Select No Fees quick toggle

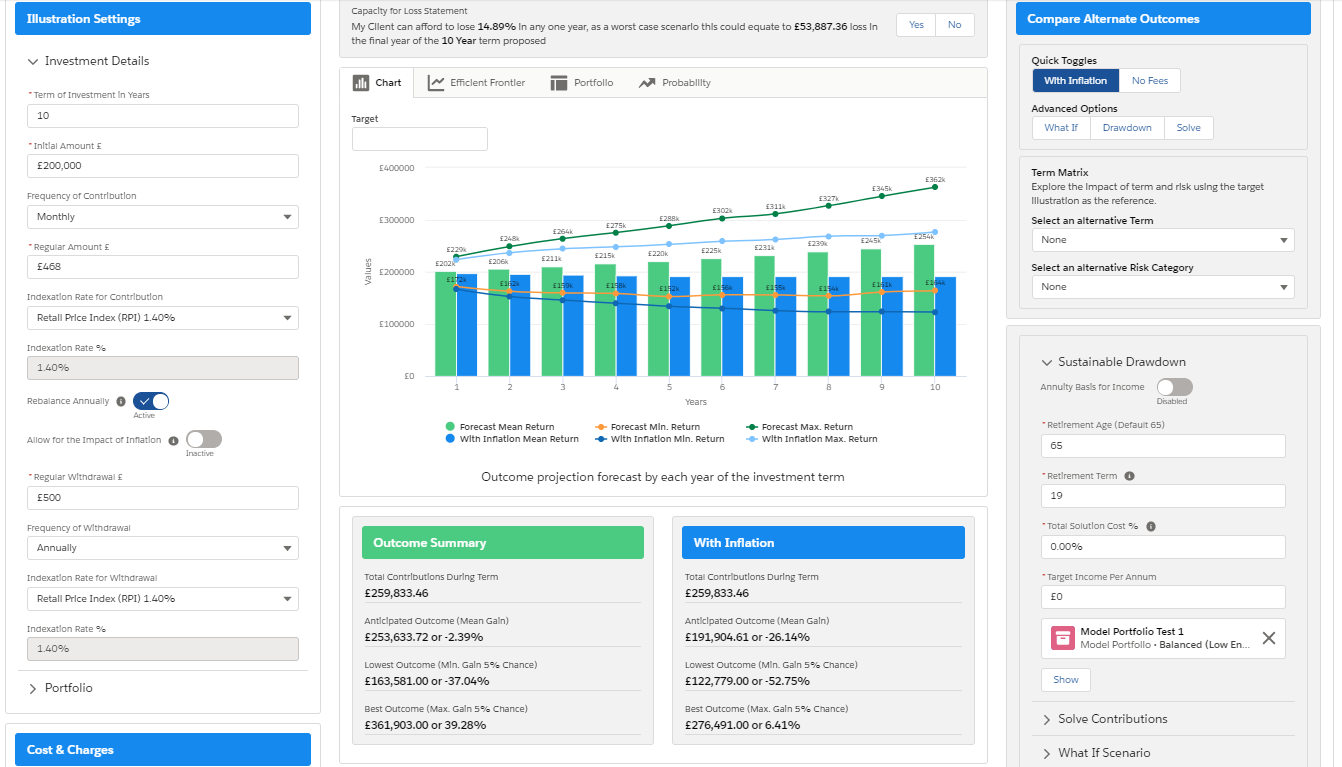click(1150, 81)
